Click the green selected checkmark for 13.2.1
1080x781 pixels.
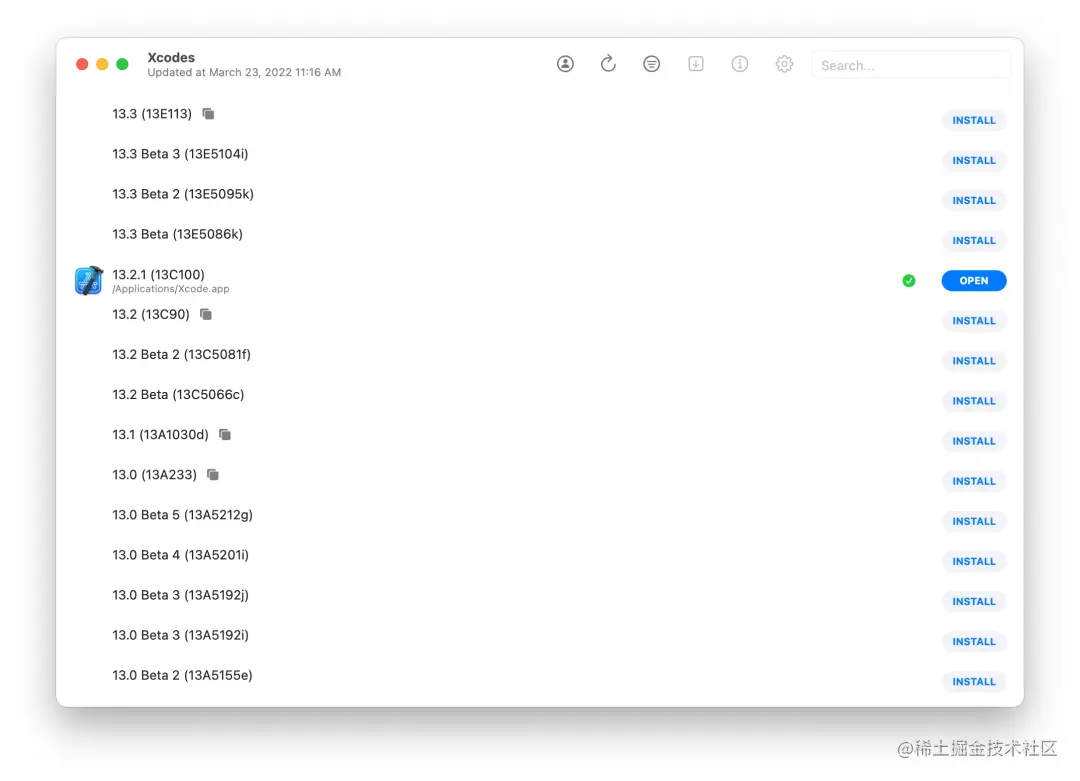pos(908,280)
